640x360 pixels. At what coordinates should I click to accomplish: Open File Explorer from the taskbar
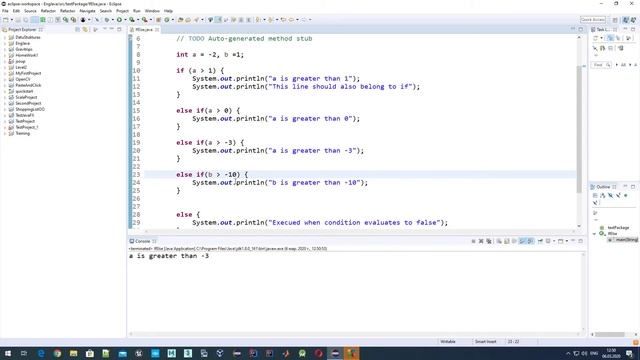pos(73,353)
